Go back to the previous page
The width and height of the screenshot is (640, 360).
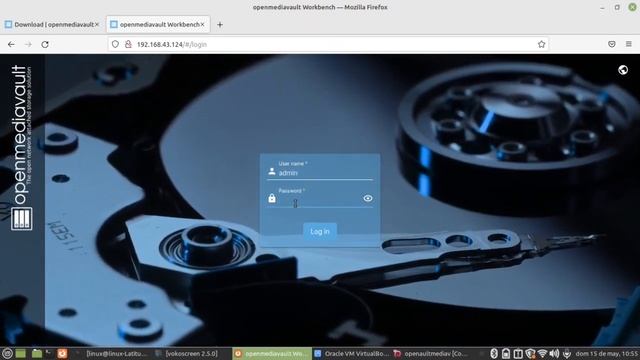(x=11, y=44)
